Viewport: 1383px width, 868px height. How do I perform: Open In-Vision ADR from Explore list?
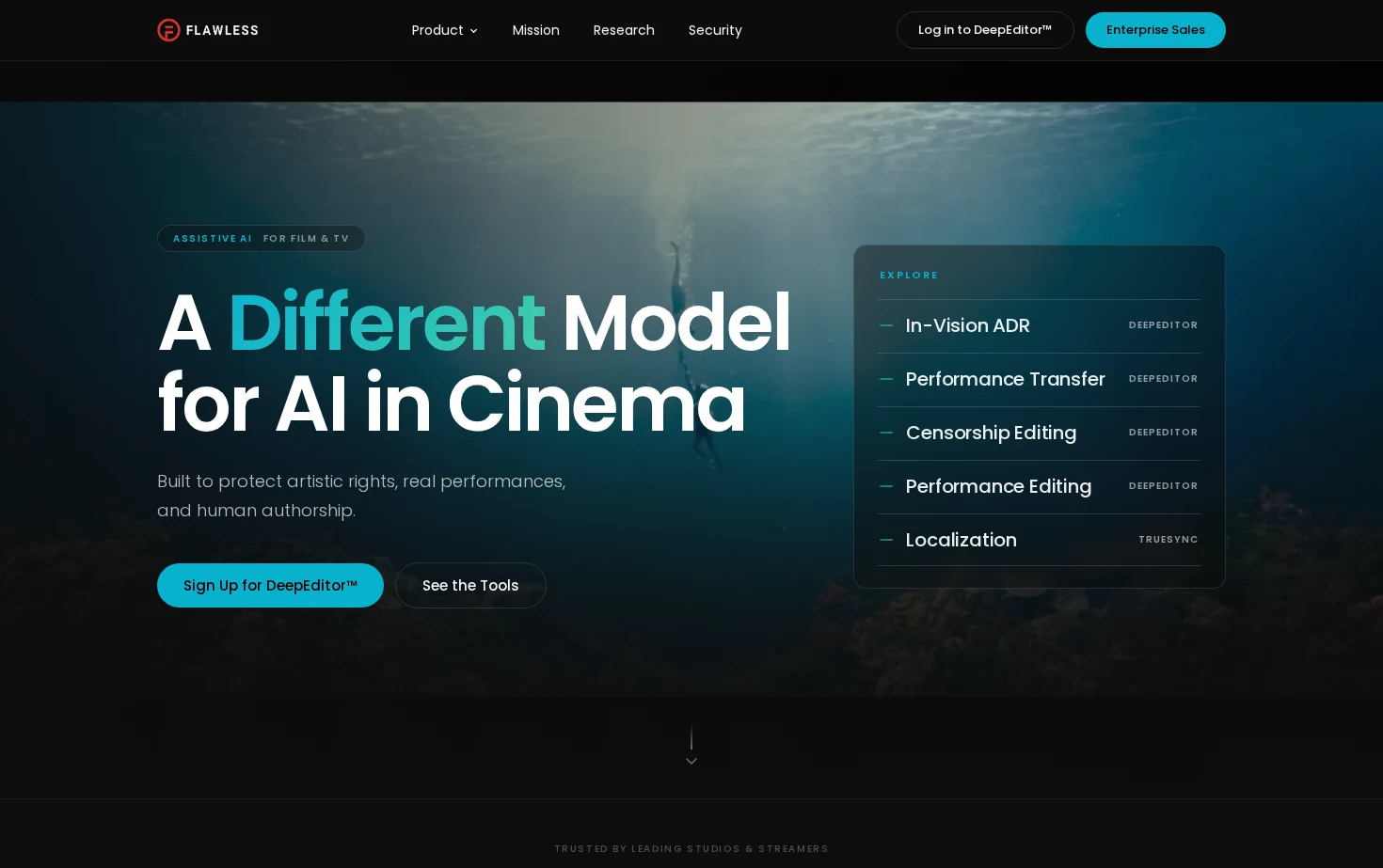pyautogui.click(x=1039, y=325)
